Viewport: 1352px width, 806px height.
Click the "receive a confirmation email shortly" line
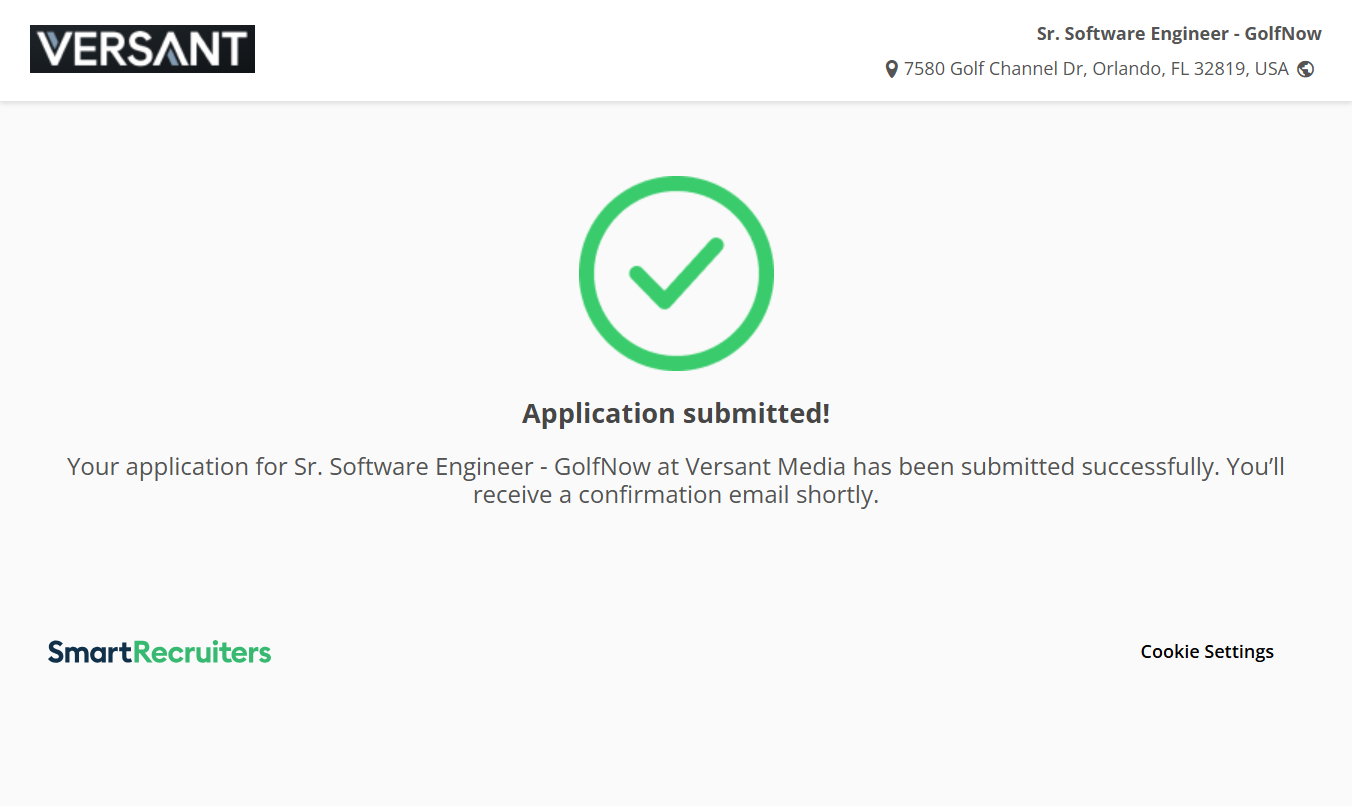[676, 495]
